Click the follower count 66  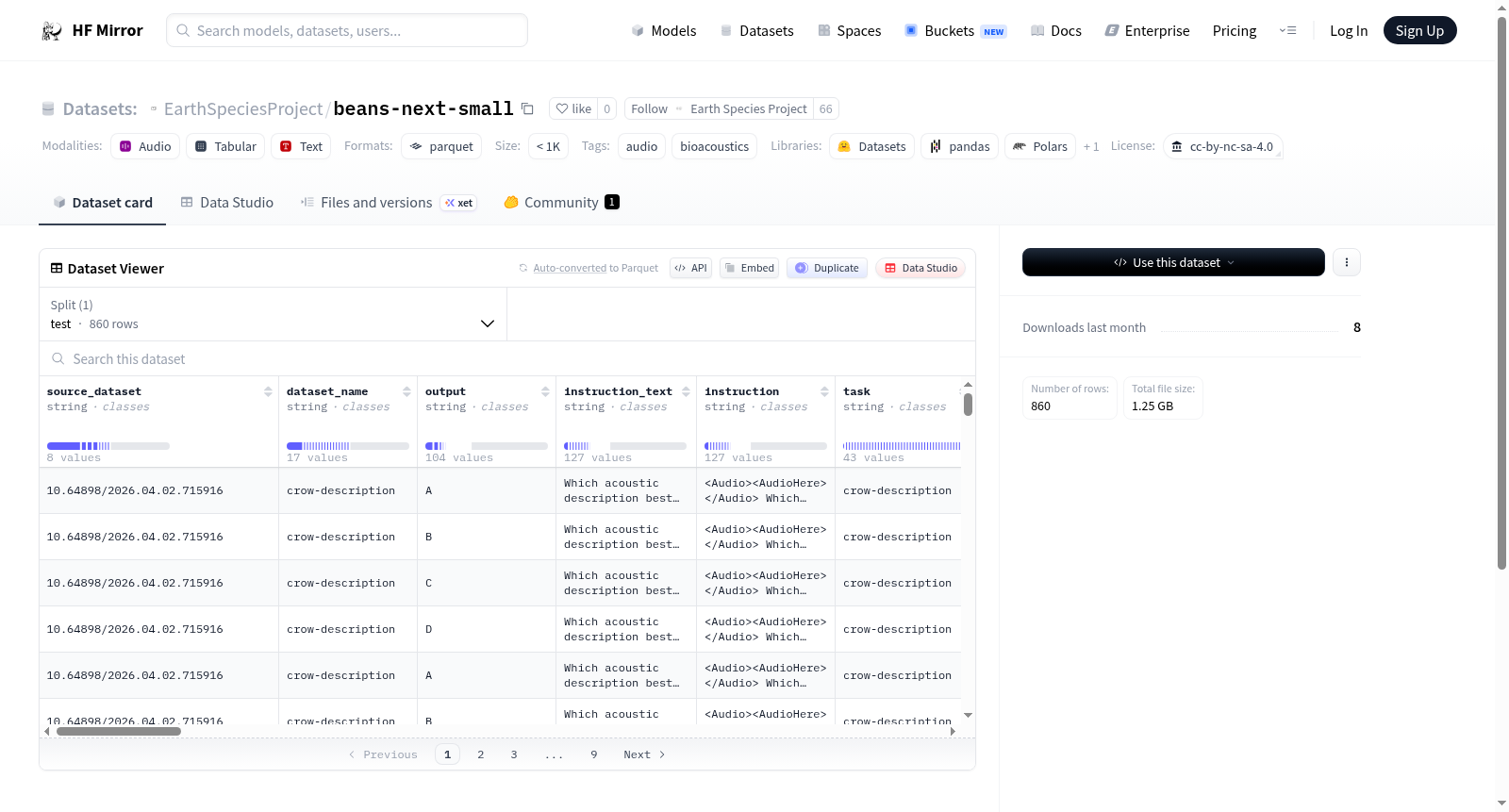point(825,108)
